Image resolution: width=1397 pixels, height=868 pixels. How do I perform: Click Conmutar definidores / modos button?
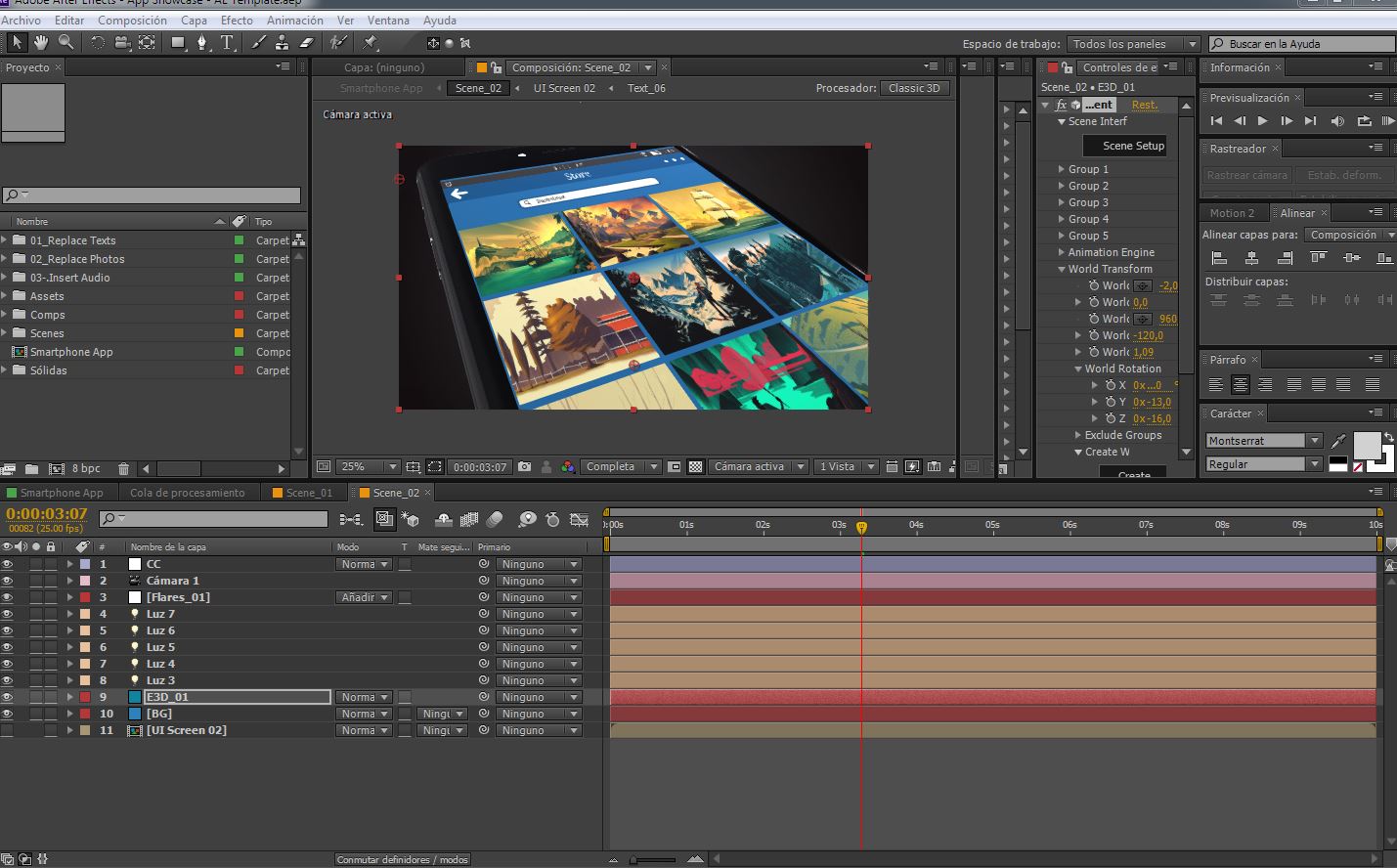tap(402, 860)
